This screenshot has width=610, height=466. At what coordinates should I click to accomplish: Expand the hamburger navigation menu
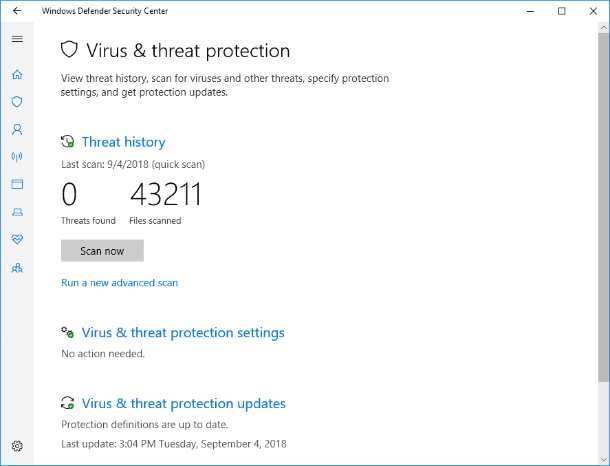(x=17, y=39)
